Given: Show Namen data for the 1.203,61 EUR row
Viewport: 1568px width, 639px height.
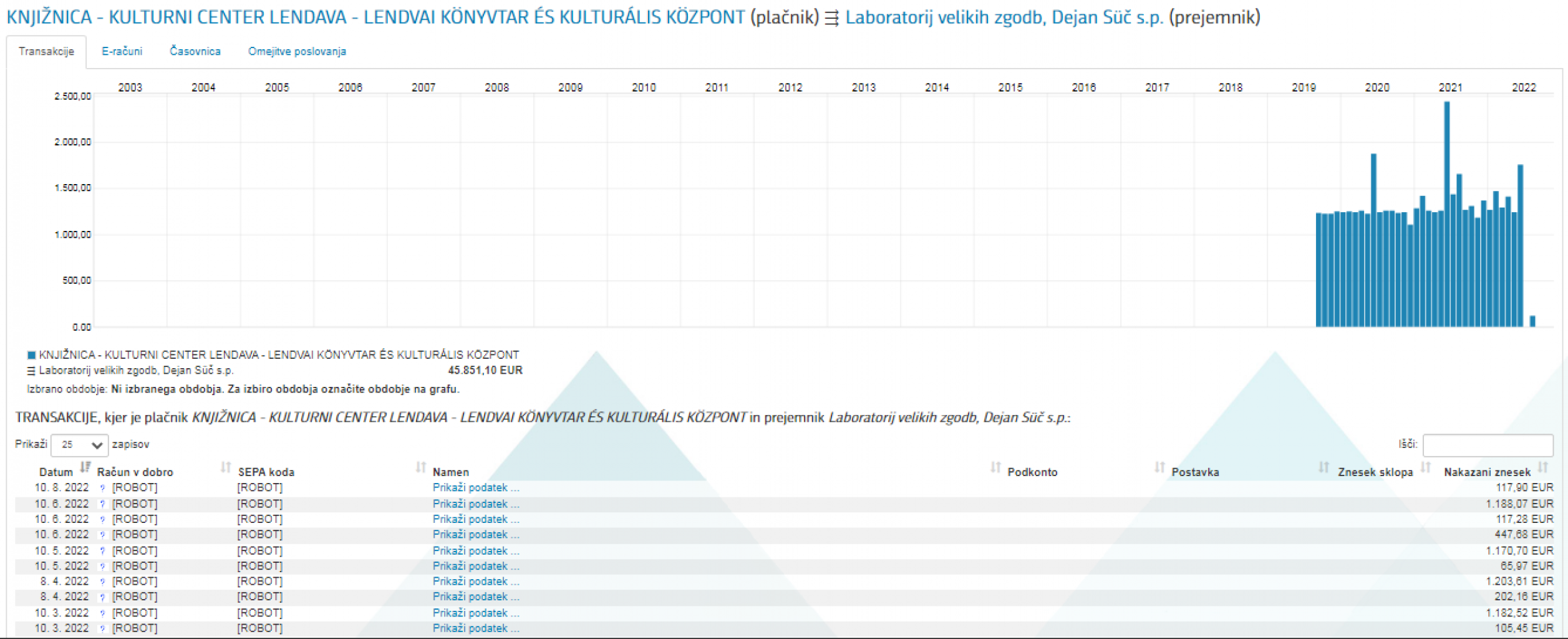Looking at the screenshot, I should coord(475,582).
